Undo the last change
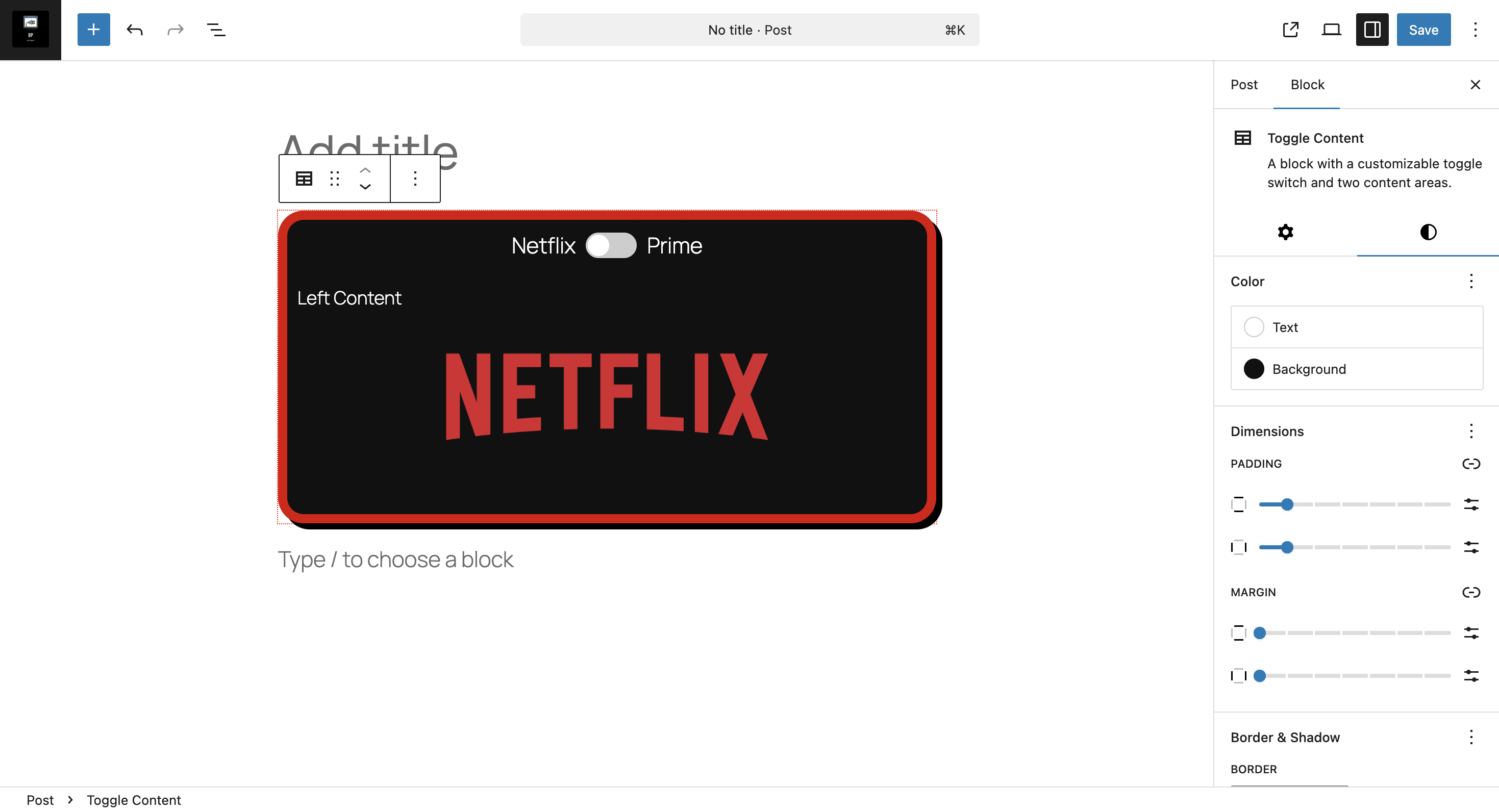This screenshot has width=1499, height=812. point(134,30)
